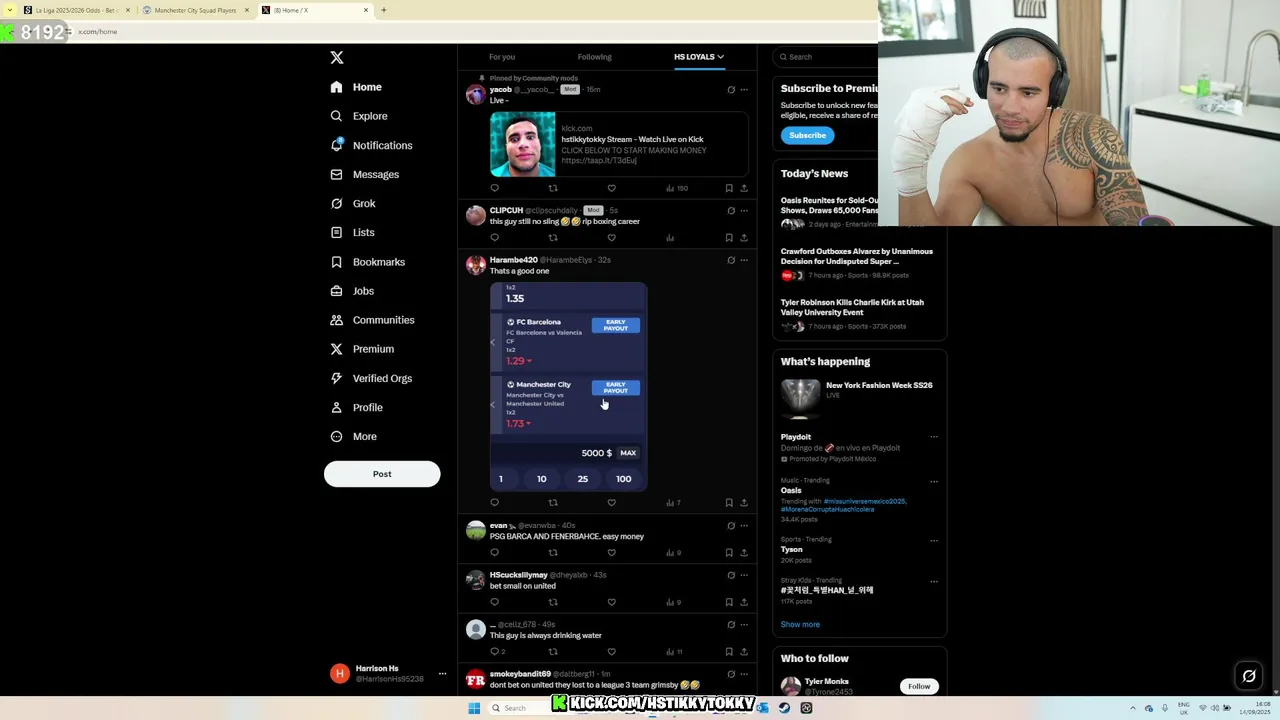Image resolution: width=1280 pixels, height=720 pixels.
Task: Like the 'bet small on united' post
Action: 611,602
